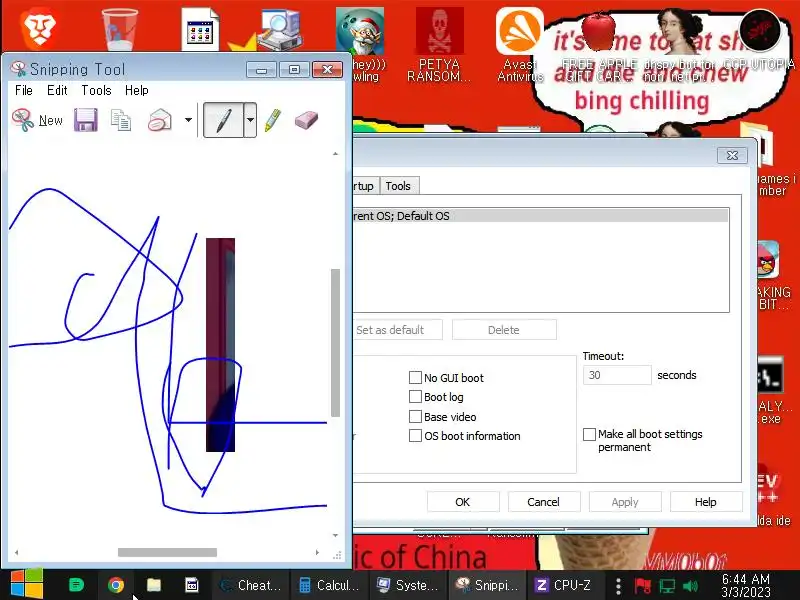
Task: Click the red flag tray icon
Action: [x=642, y=586]
